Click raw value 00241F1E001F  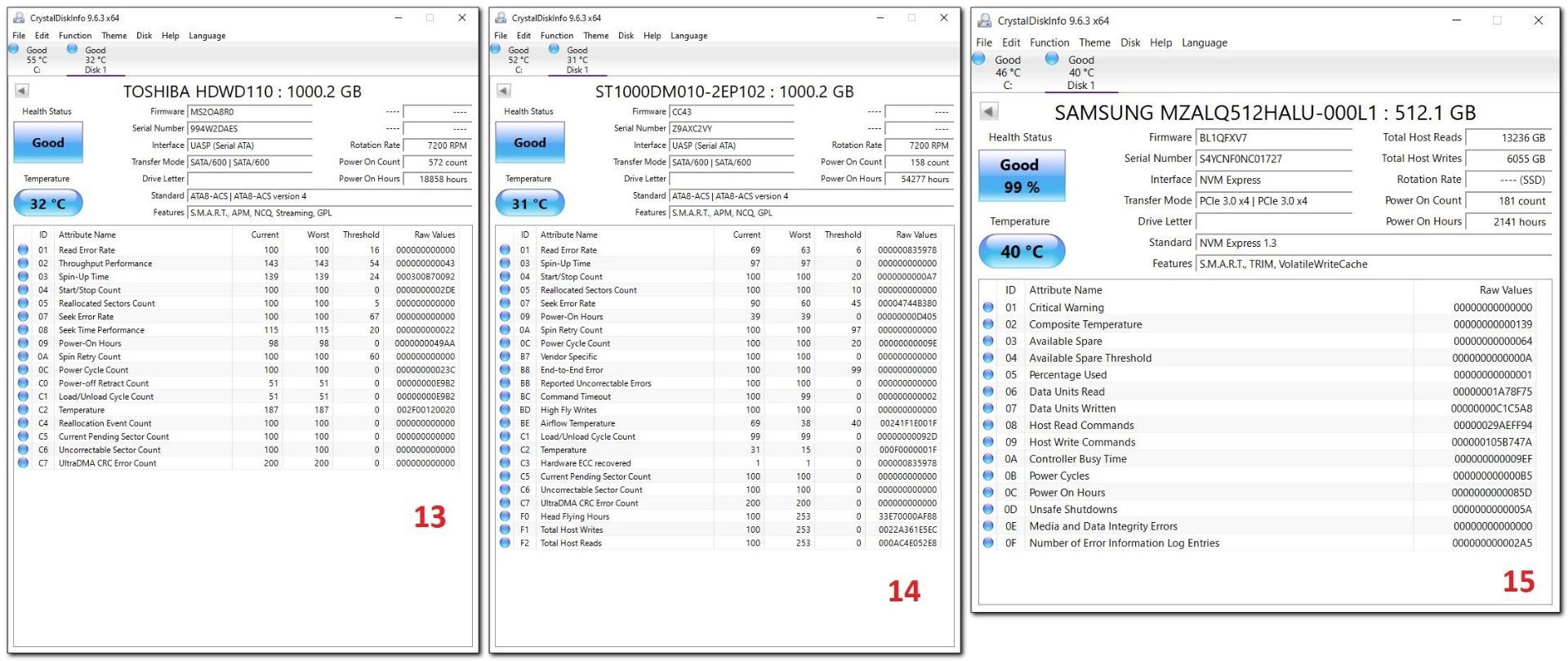908,423
